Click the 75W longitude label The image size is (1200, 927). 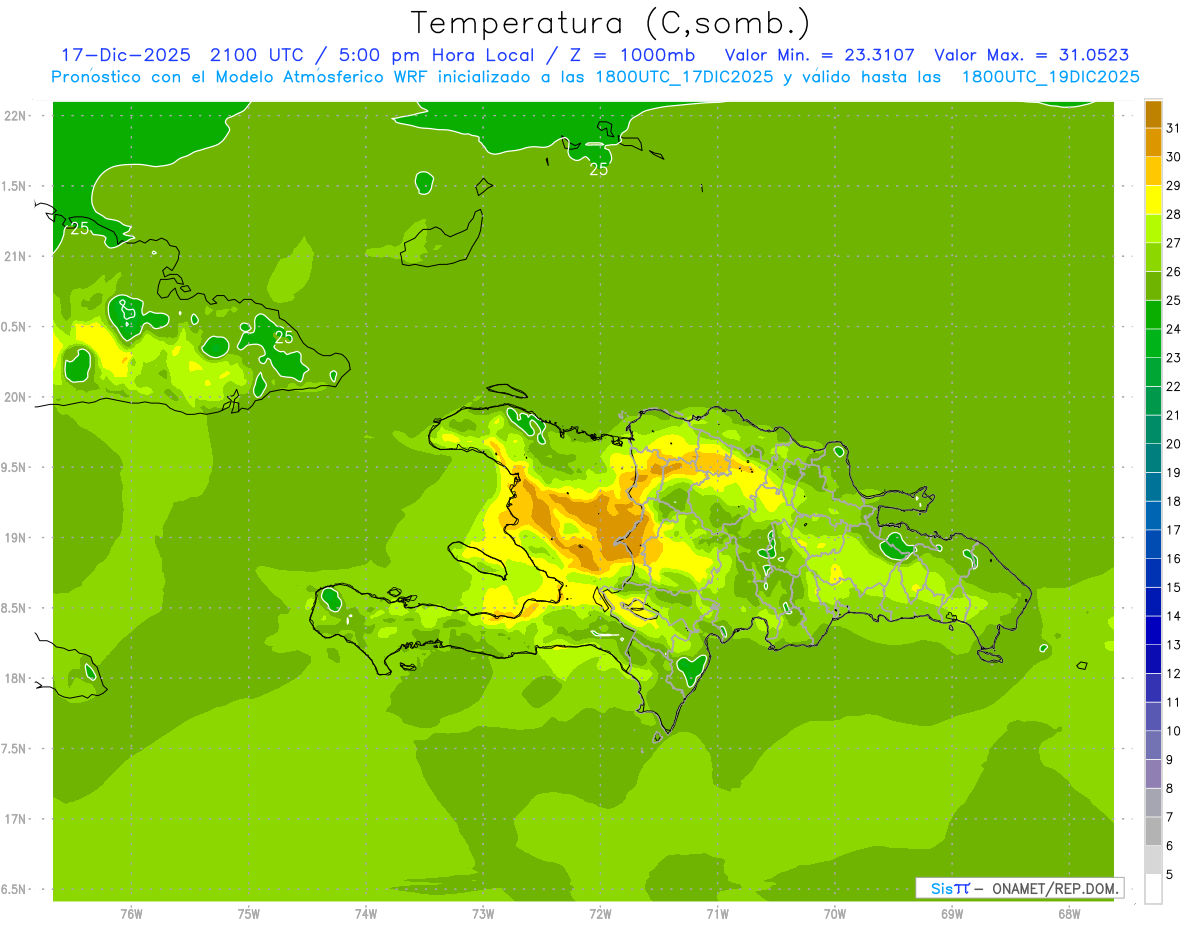point(249,914)
